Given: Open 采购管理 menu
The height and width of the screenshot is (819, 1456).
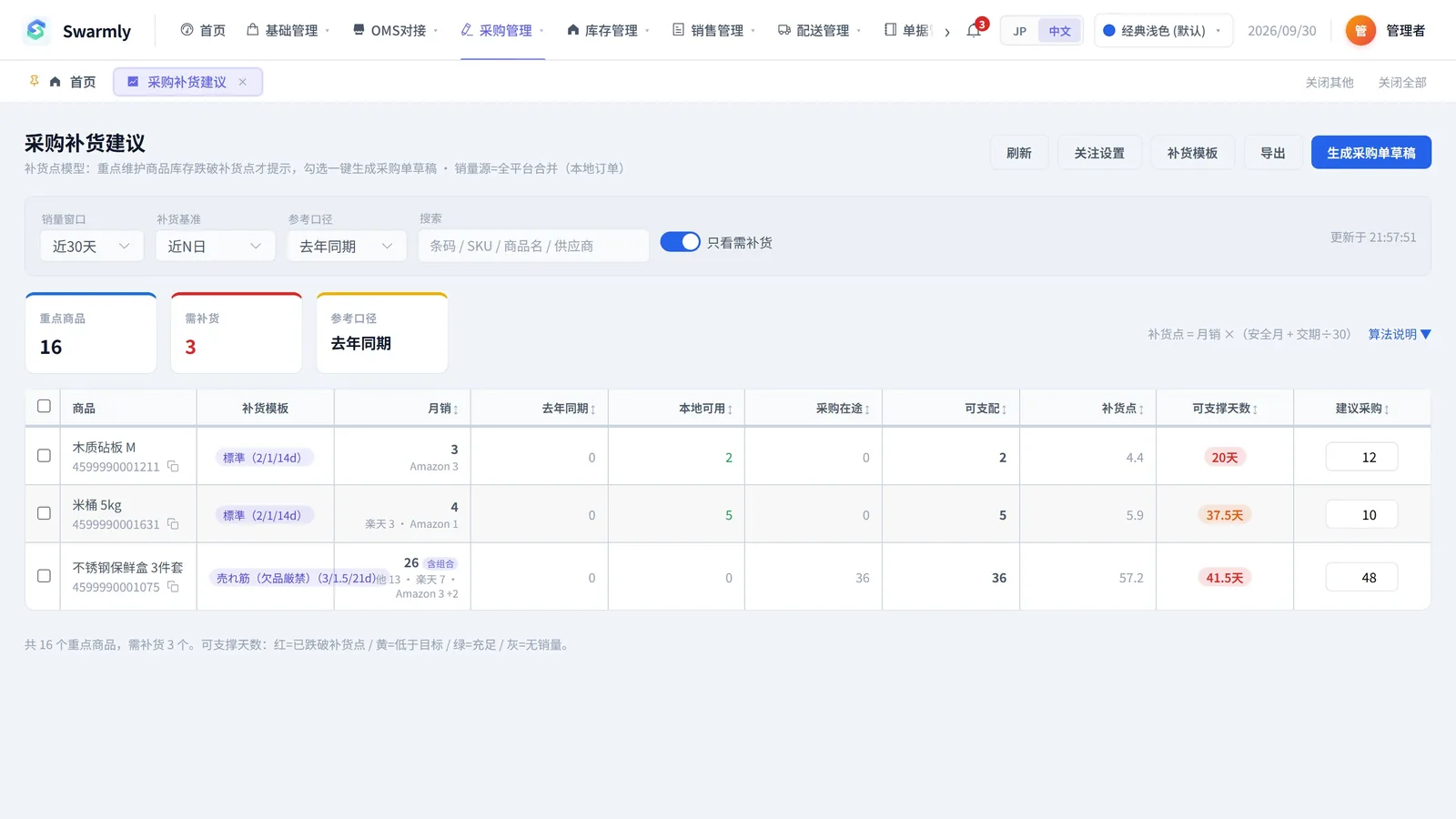Looking at the screenshot, I should point(502,30).
